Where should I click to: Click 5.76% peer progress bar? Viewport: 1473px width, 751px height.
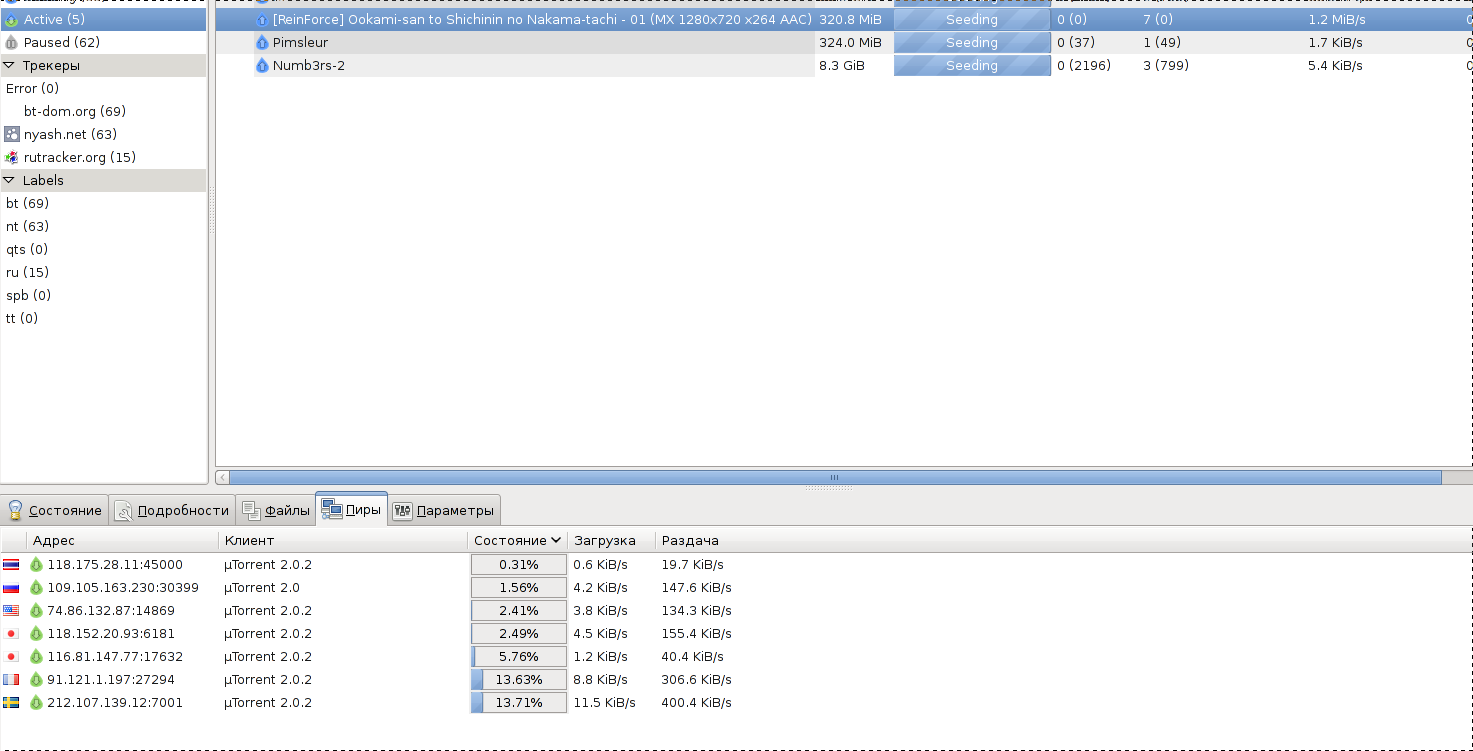(518, 656)
